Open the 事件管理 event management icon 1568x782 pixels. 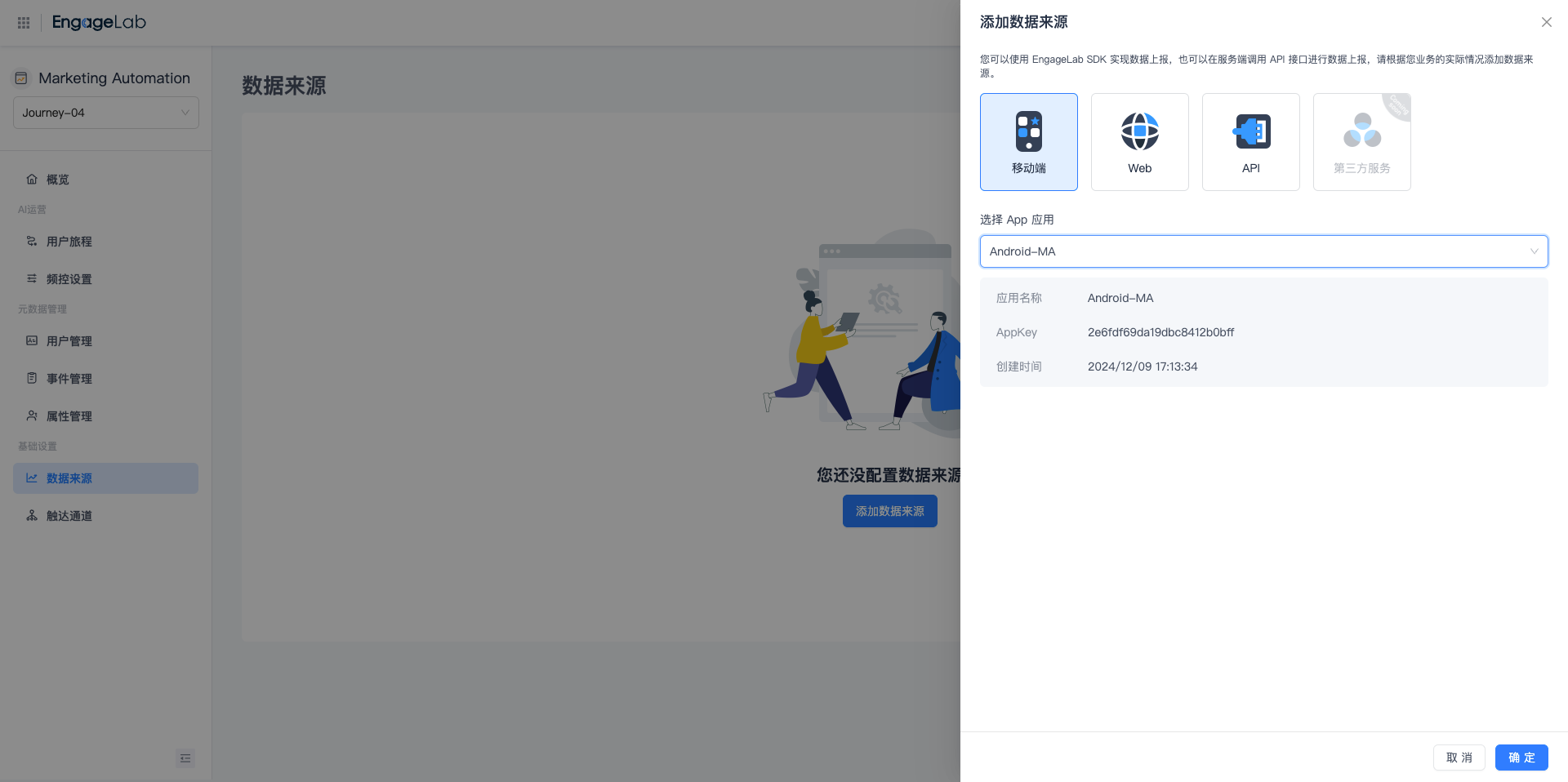(31, 378)
